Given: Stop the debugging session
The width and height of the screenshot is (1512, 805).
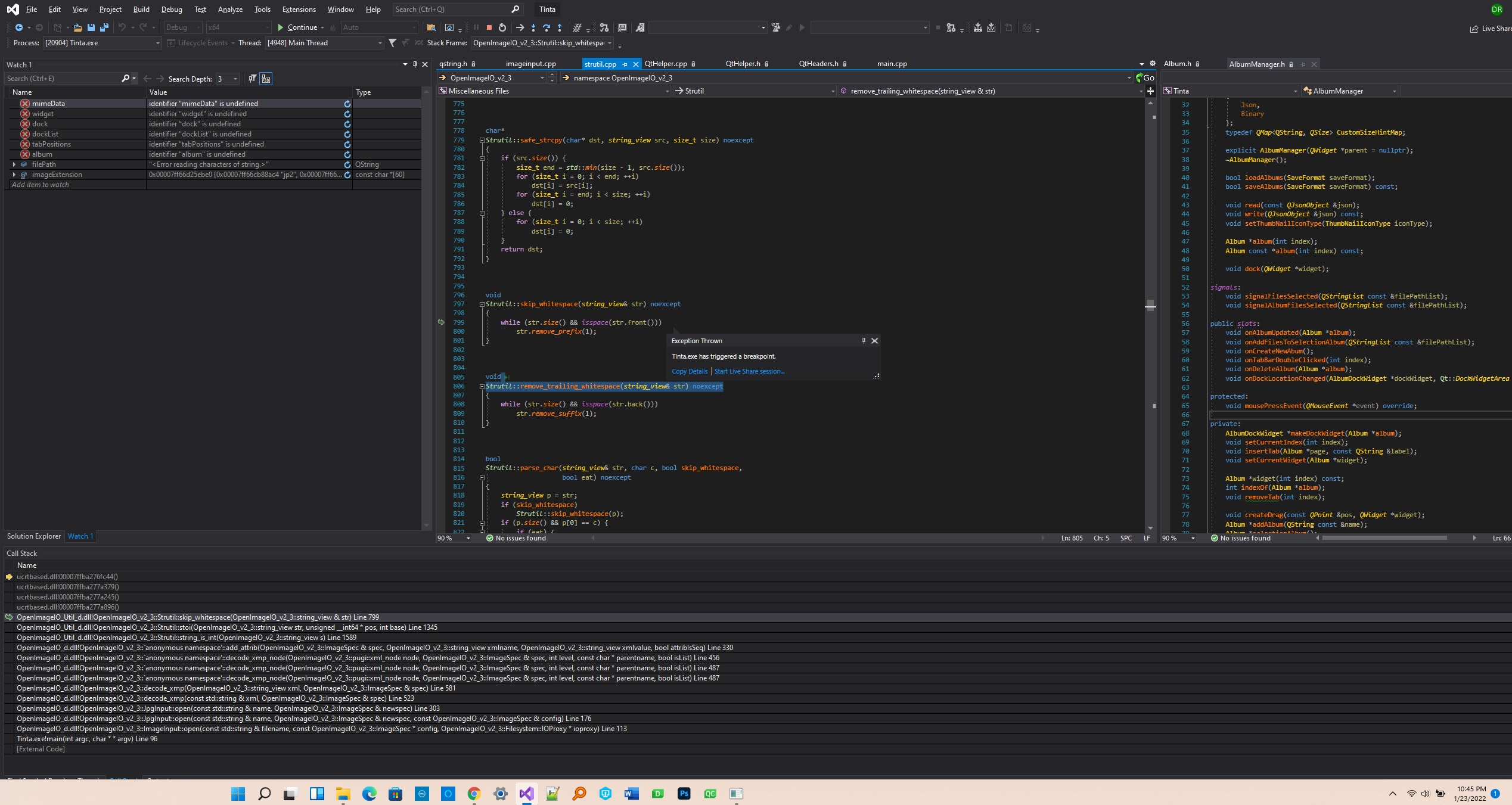Looking at the screenshot, I should (489, 27).
